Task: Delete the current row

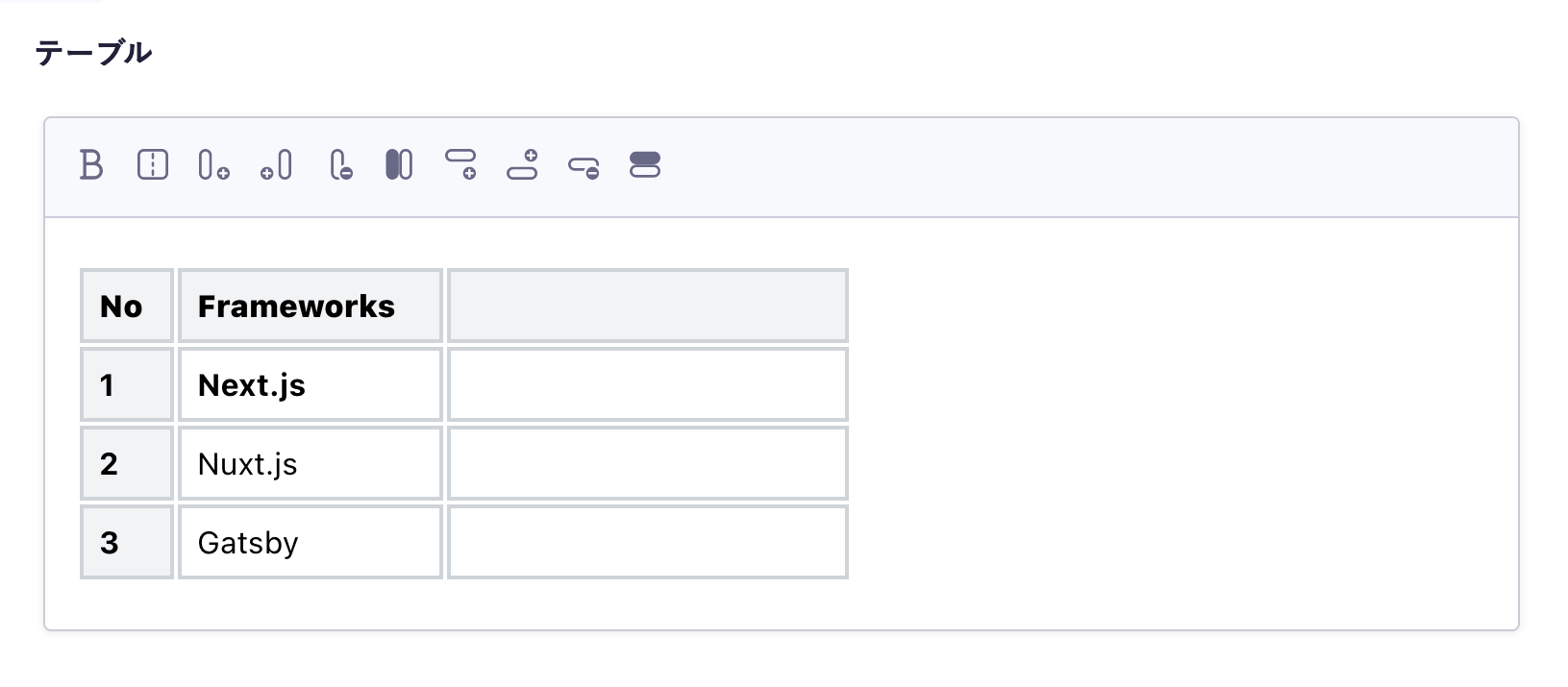Action: tap(584, 166)
